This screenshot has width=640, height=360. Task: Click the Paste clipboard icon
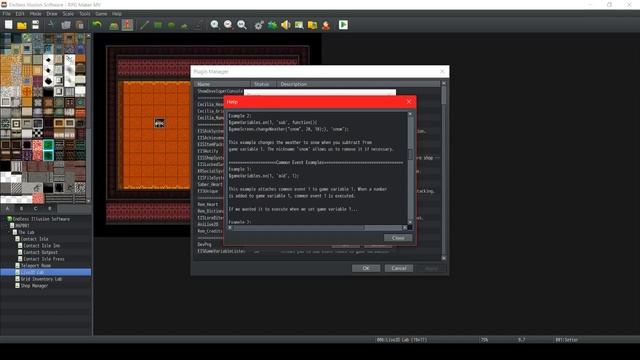coord(80,25)
